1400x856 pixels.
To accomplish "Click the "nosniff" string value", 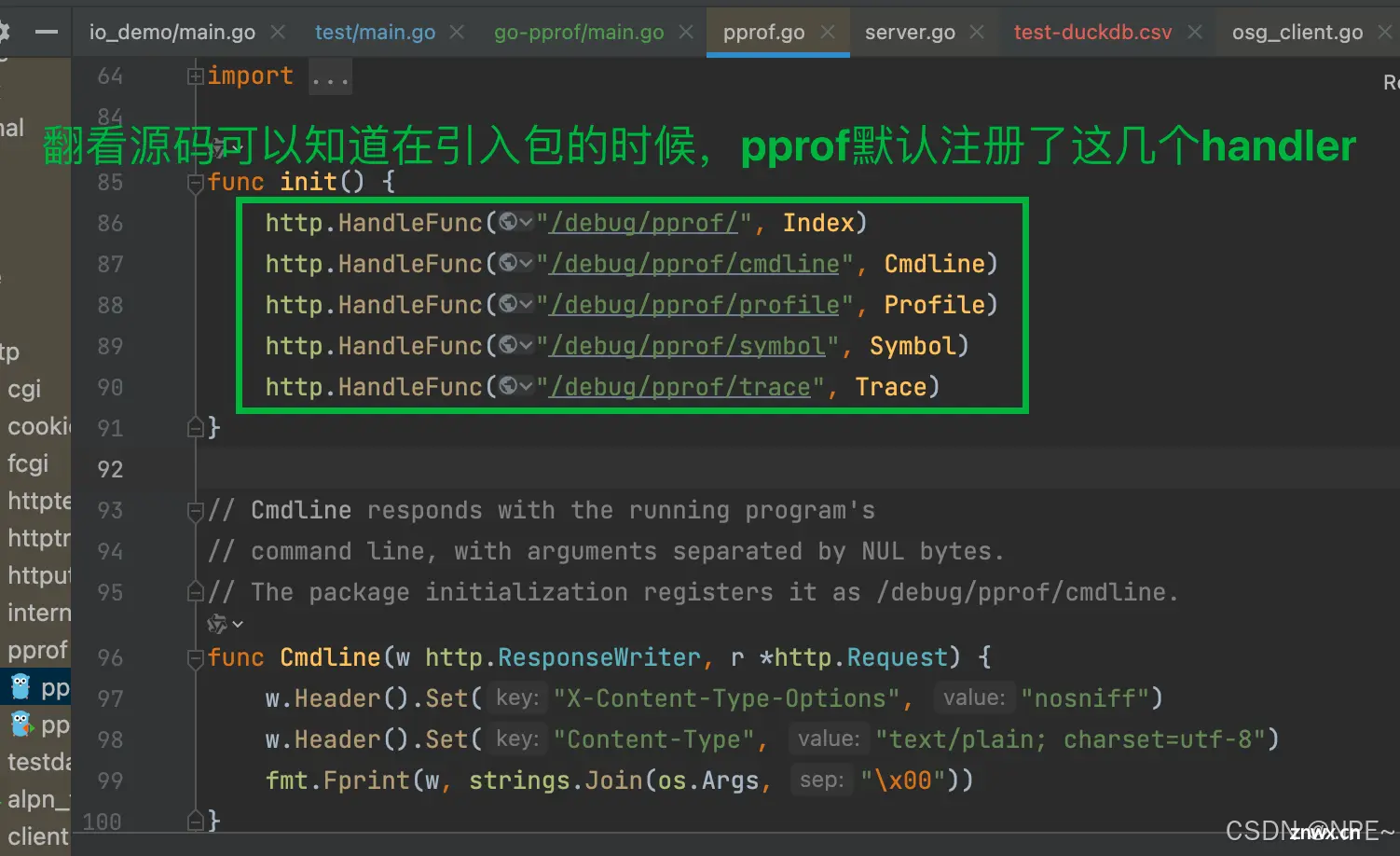I will [1085, 698].
